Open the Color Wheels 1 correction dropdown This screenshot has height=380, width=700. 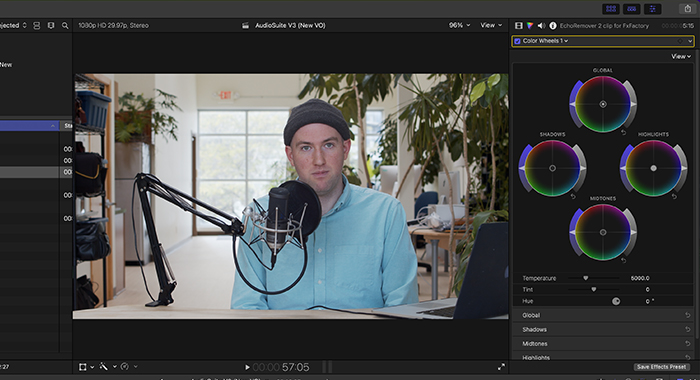pyautogui.click(x=546, y=41)
